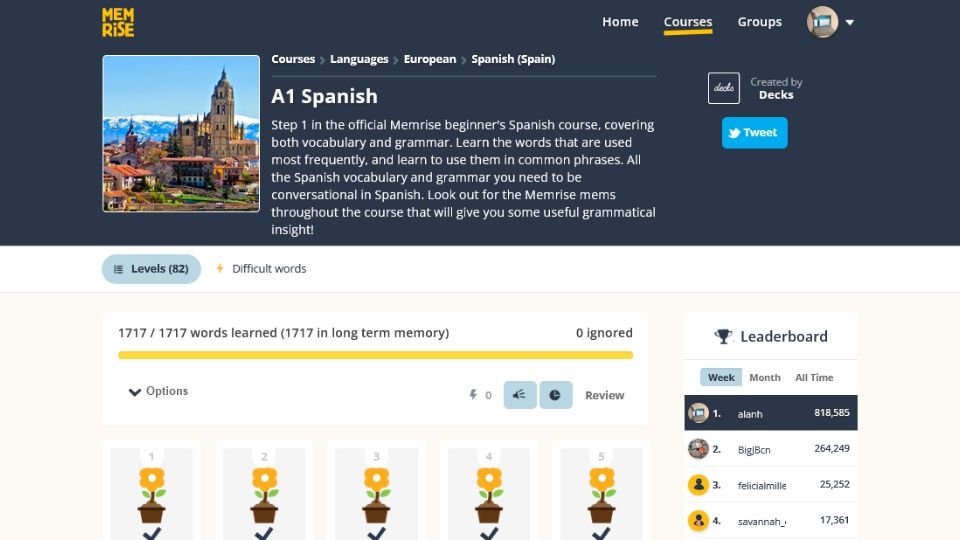
Task: Click the Review button
Action: point(604,396)
